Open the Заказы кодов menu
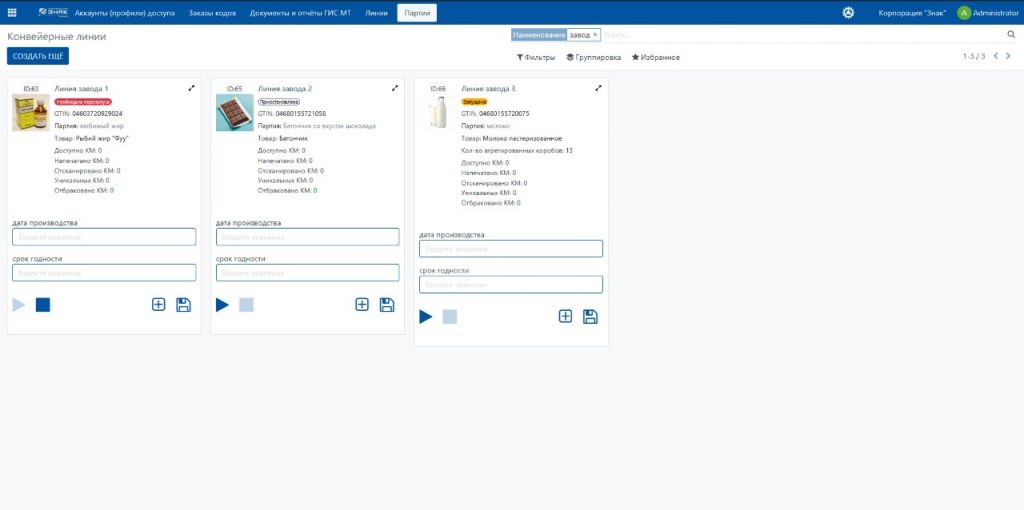Screen dimensions: 1024x510 point(213,13)
